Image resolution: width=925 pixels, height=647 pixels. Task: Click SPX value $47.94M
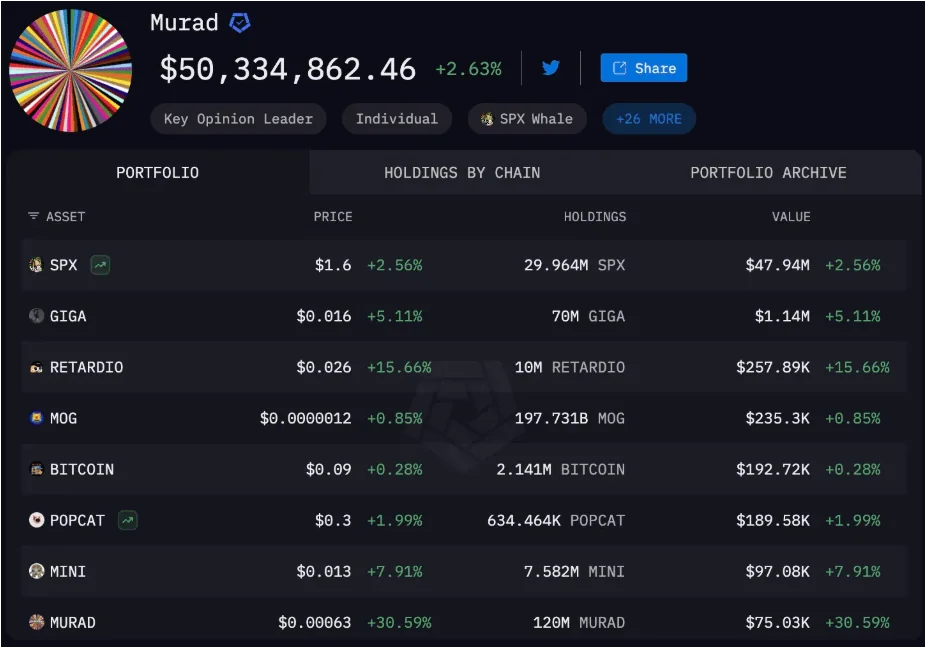pyautogui.click(x=778, y=265)
